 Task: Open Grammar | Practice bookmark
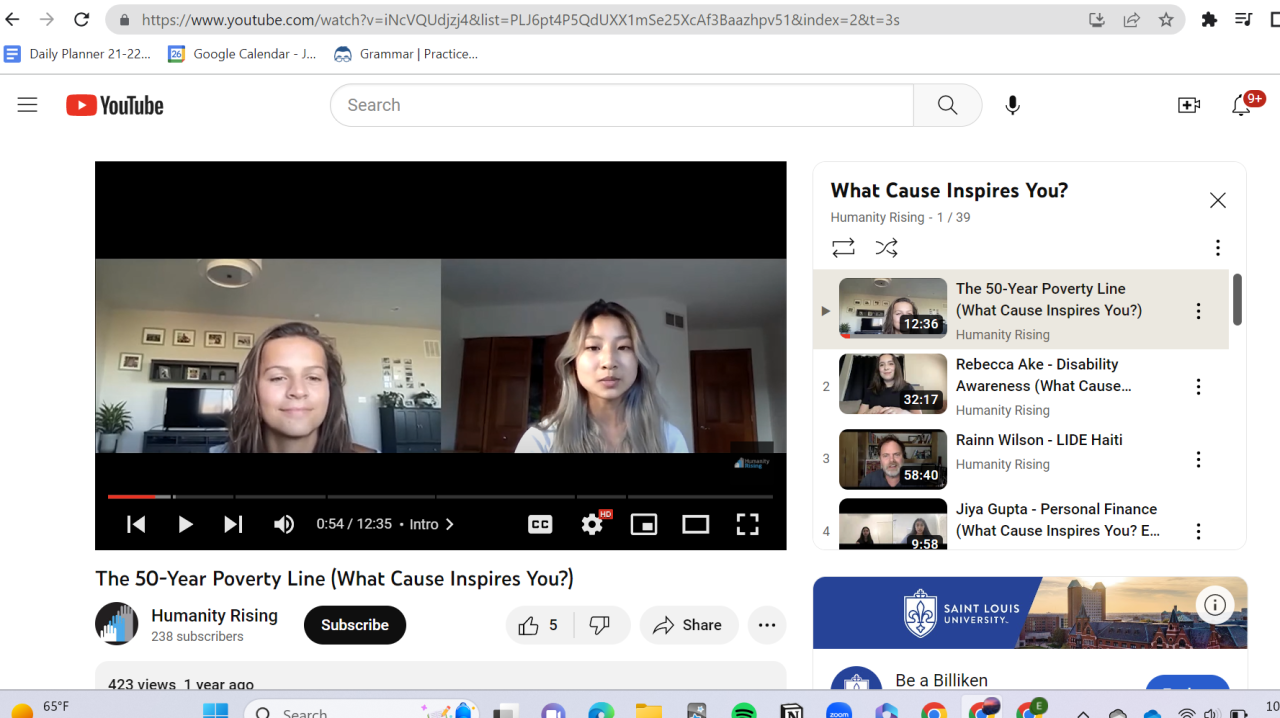(x=406, y=54)
